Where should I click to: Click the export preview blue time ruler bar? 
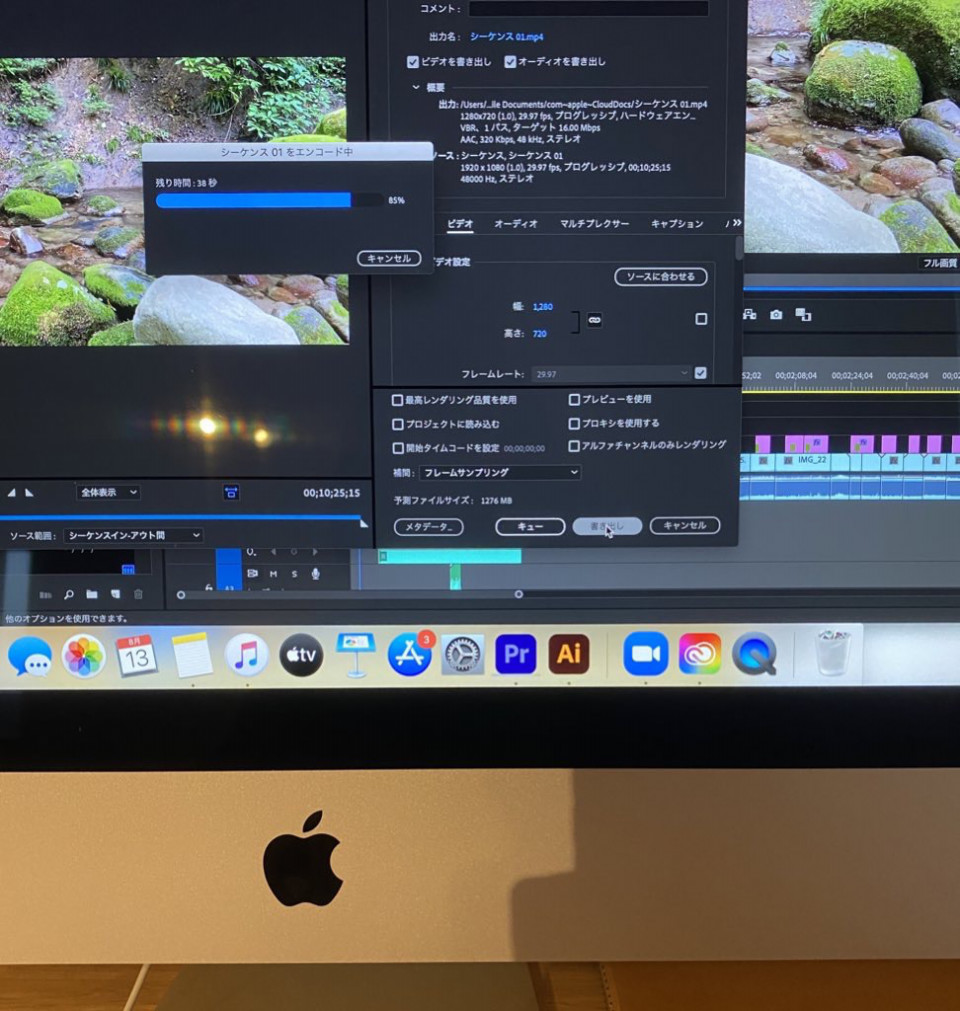(181, 516)
